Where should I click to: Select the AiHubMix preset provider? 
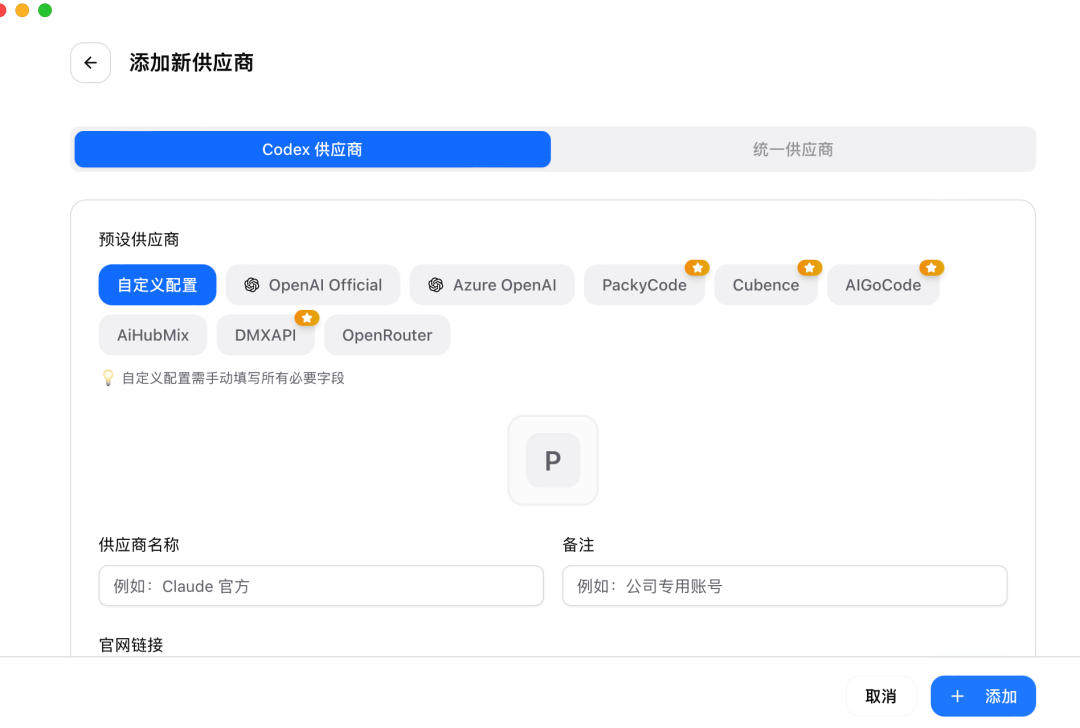[x=152, y=334]
